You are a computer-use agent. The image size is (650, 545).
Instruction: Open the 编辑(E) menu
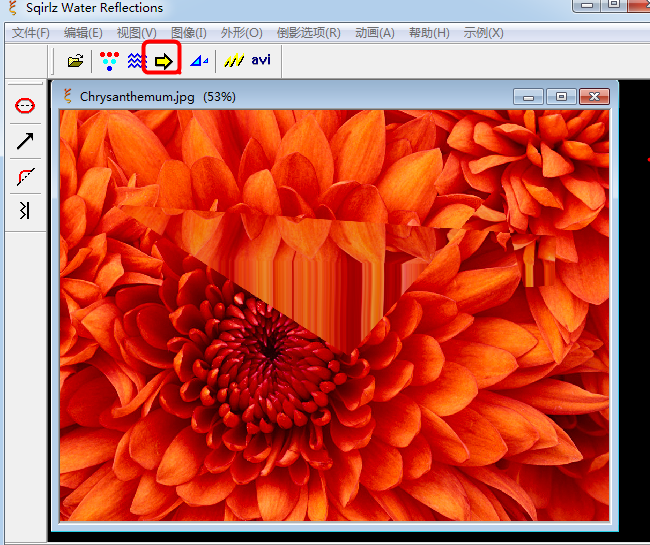coord(83,33)
